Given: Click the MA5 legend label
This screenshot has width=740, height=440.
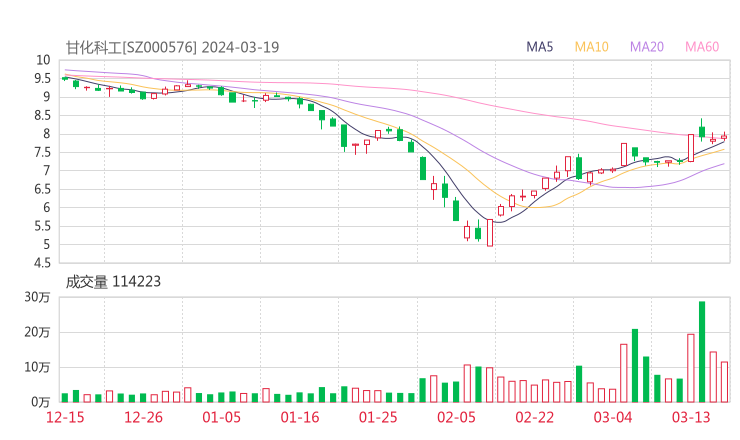Looking at the screenshot, I should click(539, 47).
